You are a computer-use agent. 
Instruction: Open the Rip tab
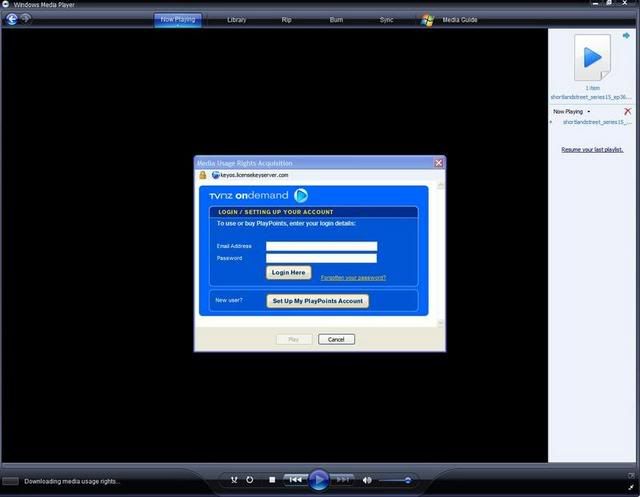286,20
